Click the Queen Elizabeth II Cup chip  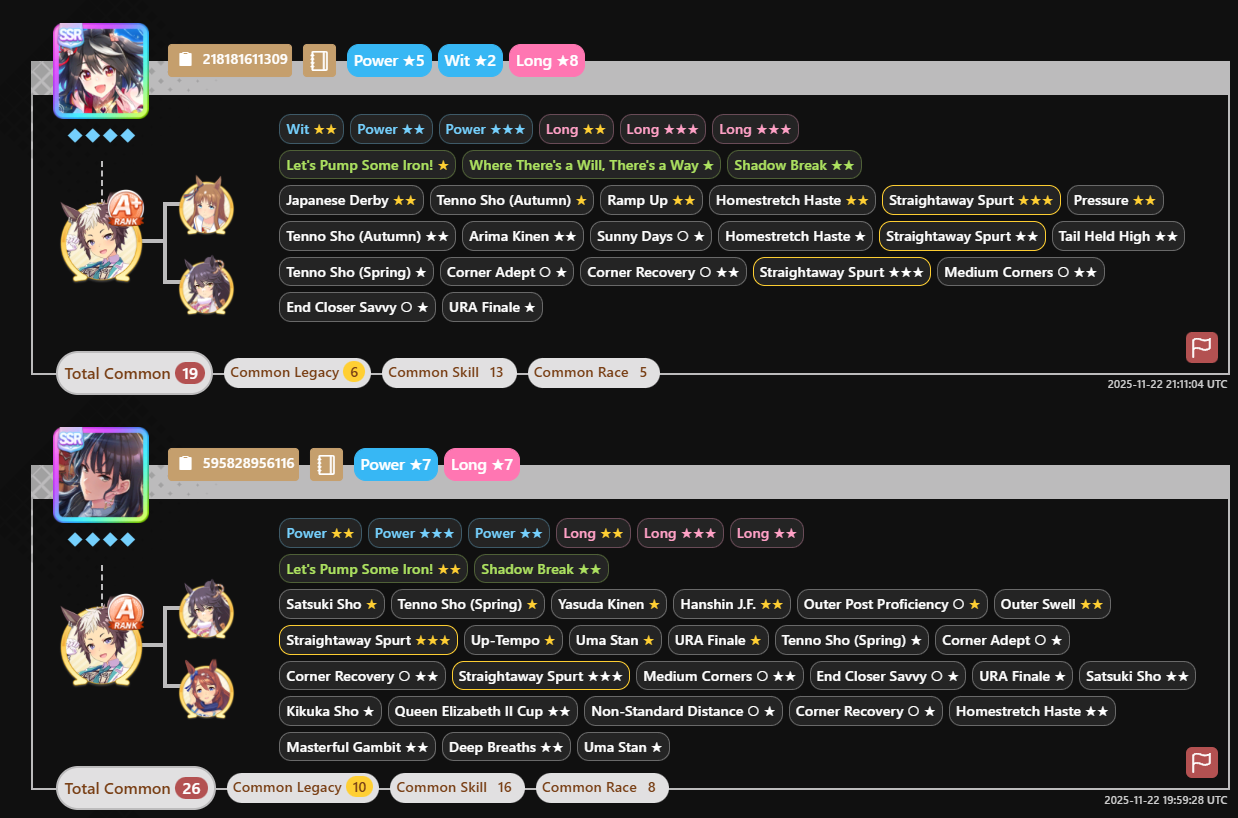pos(483,711)
